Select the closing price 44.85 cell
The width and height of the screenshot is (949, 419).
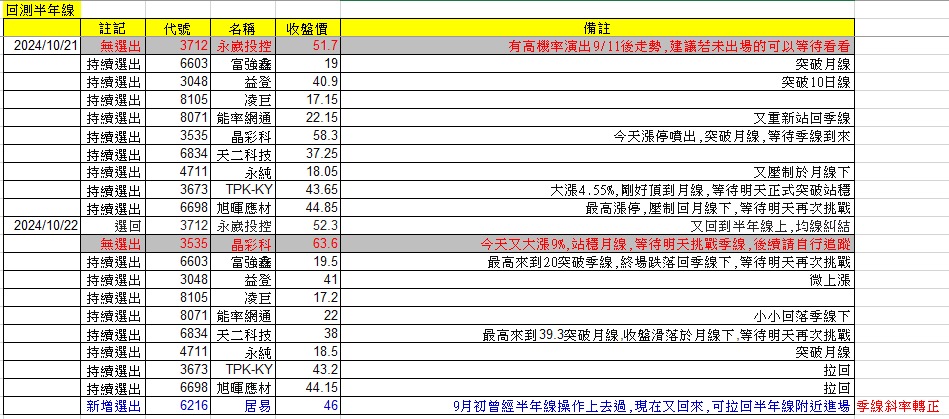pyautogui.click(x=308, y=208)
